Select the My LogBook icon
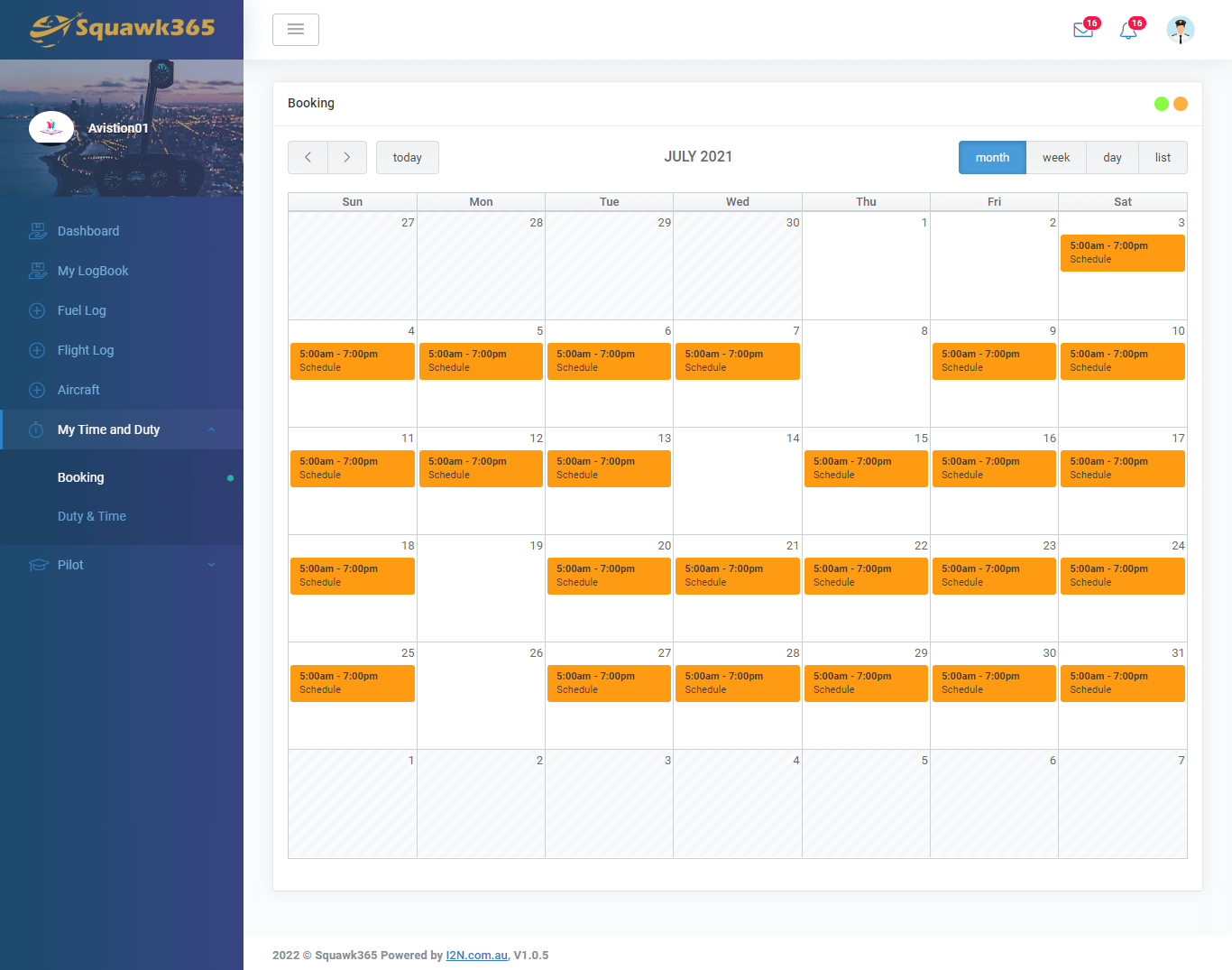 pos(37,271)
